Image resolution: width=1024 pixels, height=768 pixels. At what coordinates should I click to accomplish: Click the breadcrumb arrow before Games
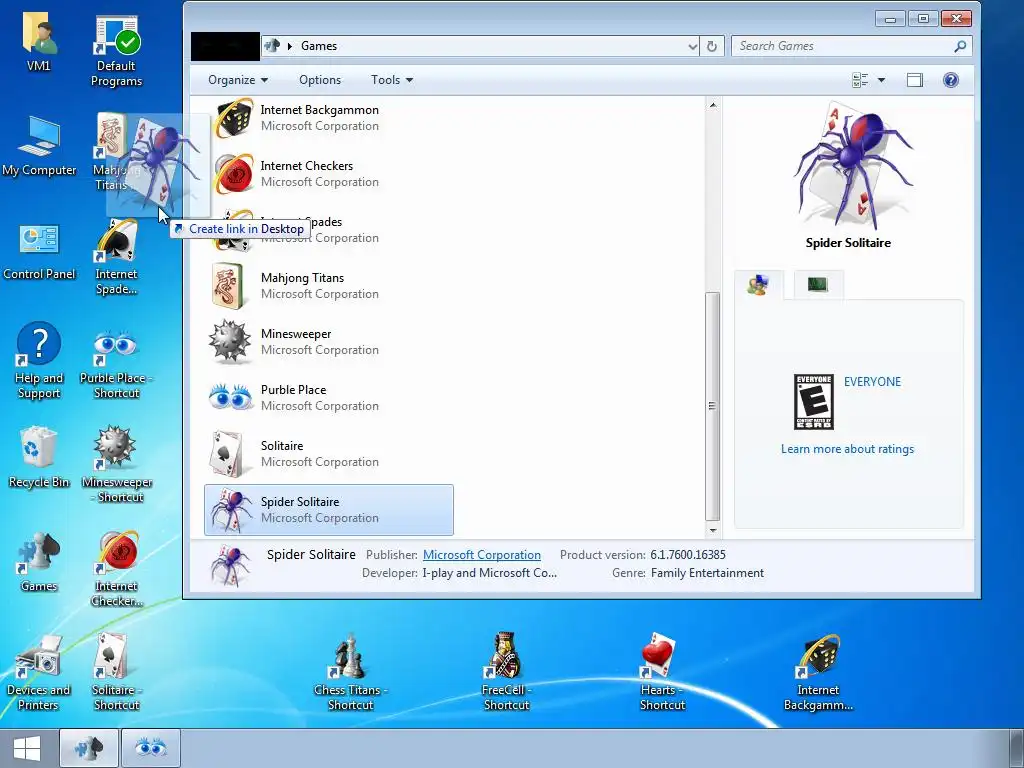coord(289,46)
